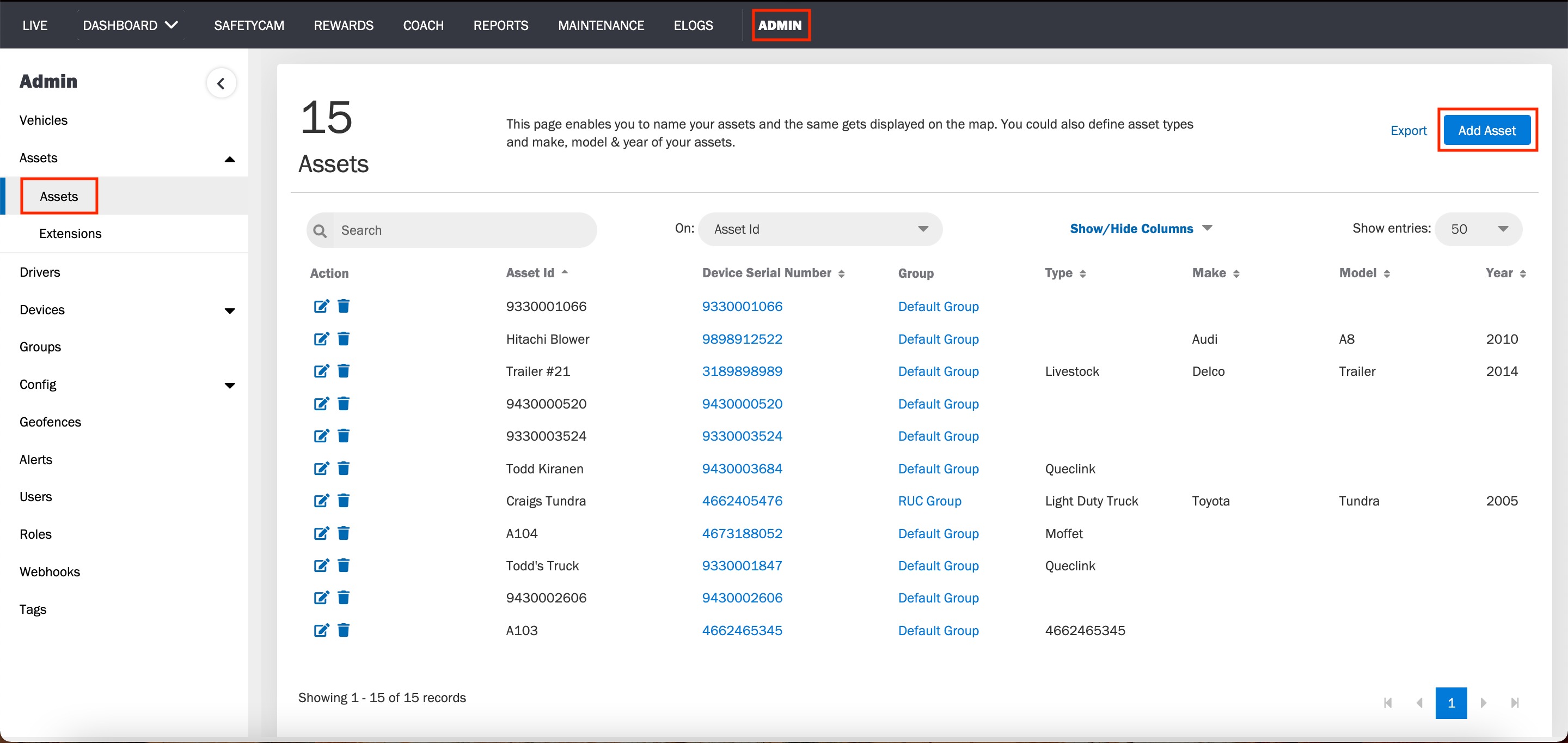The image size is (1568, 743).
Task: Edit the Todd Kiranen asset
Action: click(x=321, y=468)
